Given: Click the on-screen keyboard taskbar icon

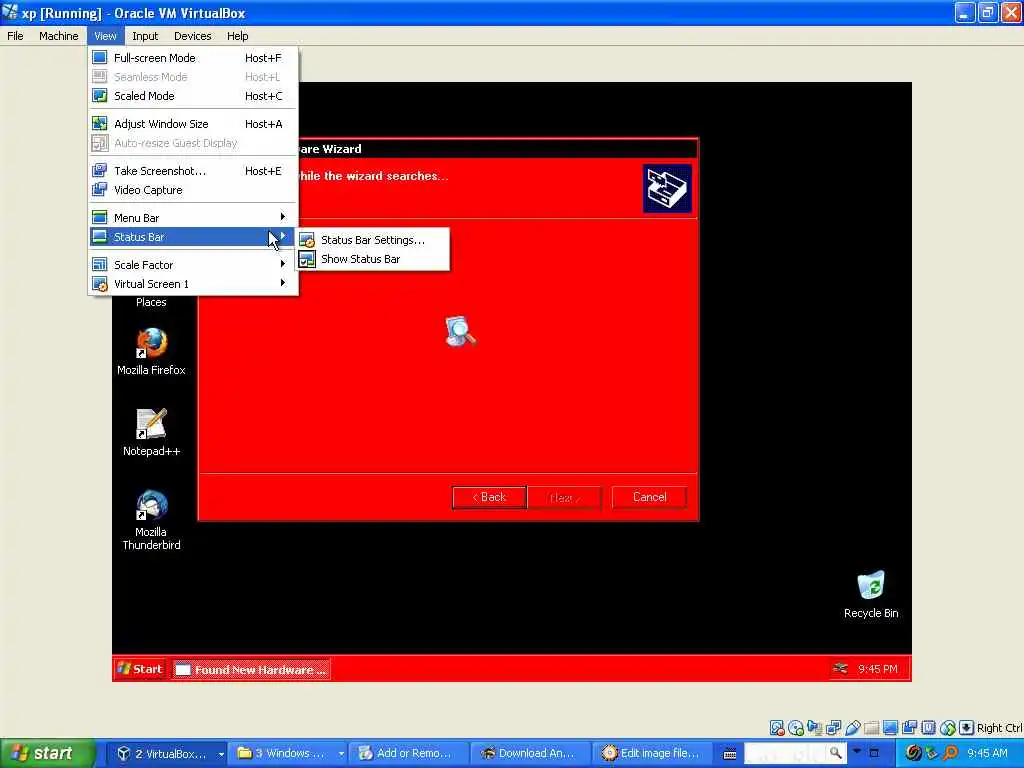Looking at the screenshot, I should point(730,754).
